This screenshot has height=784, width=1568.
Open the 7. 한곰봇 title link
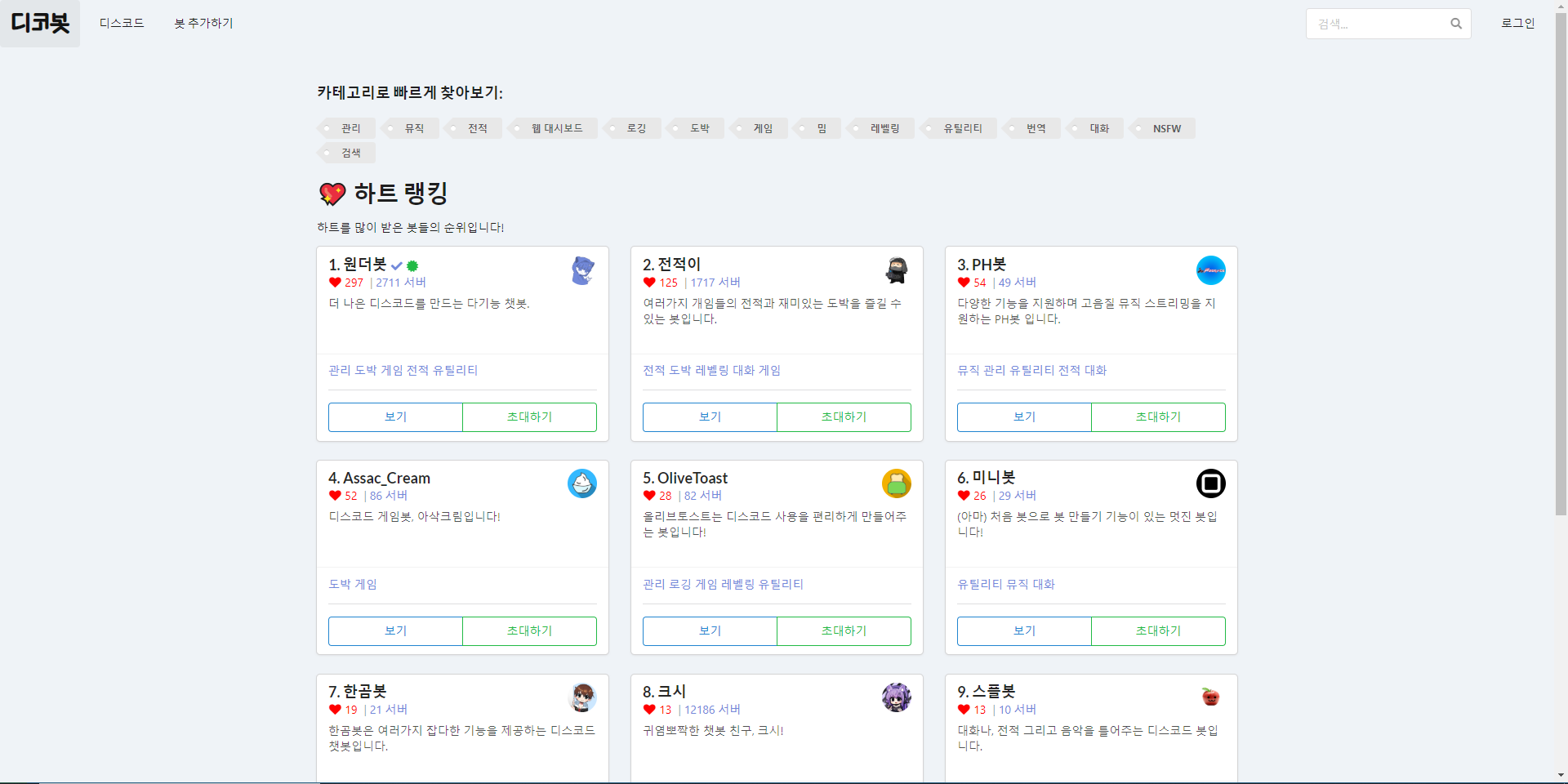[x=357, y=692]
